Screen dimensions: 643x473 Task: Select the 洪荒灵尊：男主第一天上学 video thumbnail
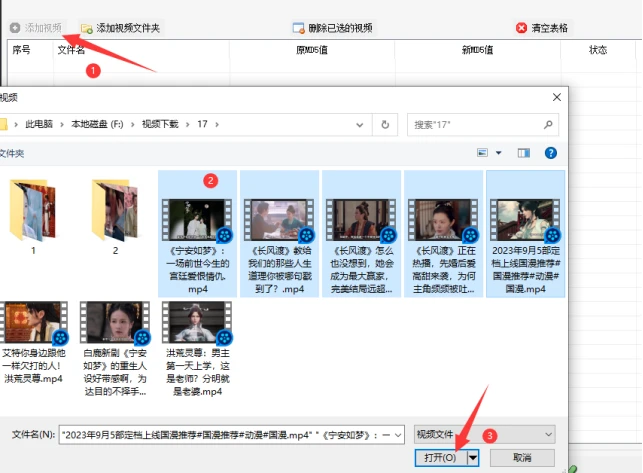click(x=197, y=322)
